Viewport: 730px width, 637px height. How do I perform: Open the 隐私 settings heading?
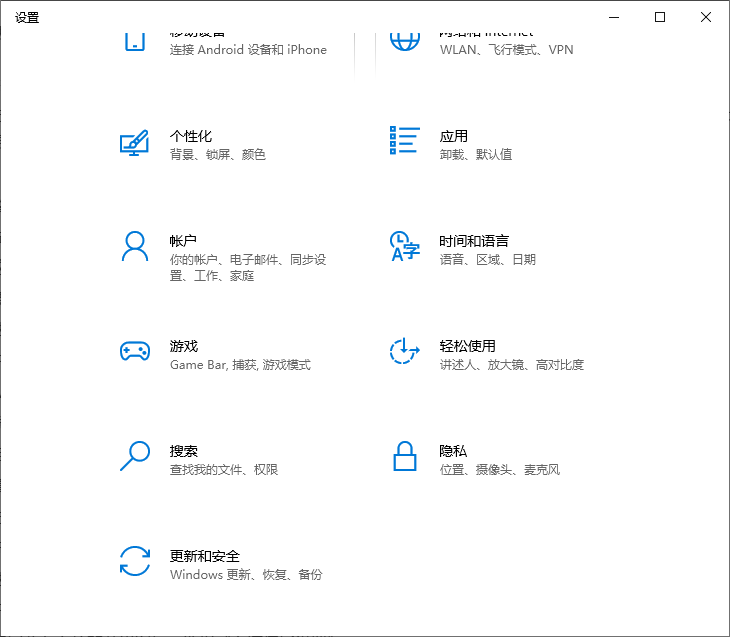453,451
